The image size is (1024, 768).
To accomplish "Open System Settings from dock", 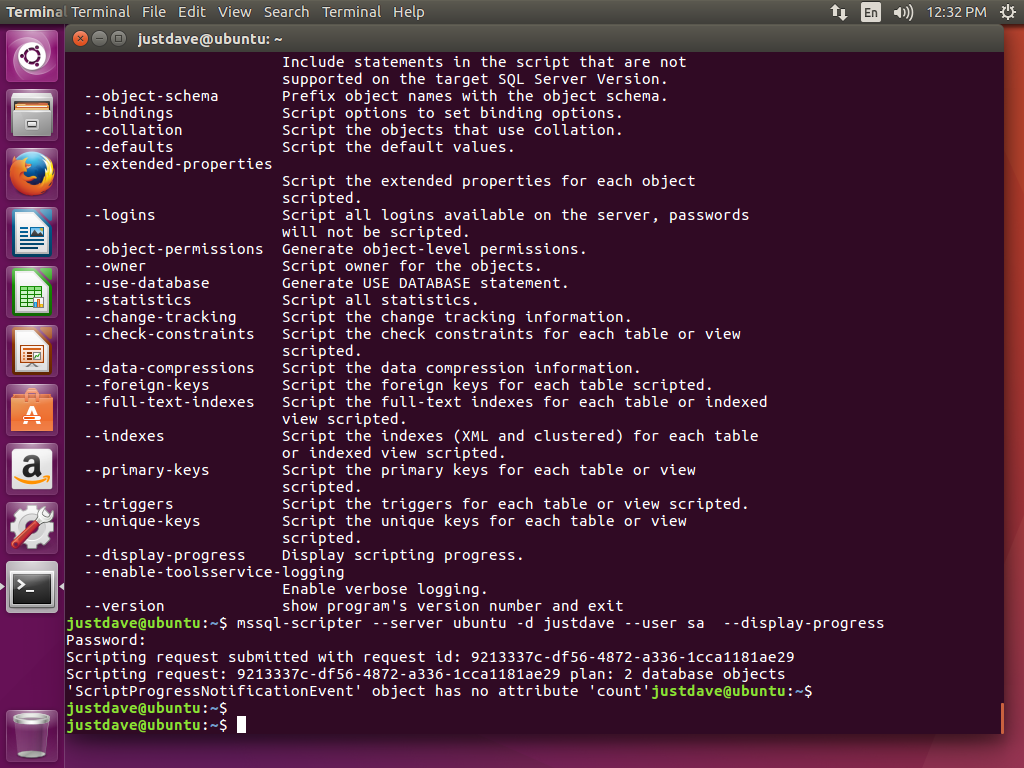I will click(x=33, y=528).
